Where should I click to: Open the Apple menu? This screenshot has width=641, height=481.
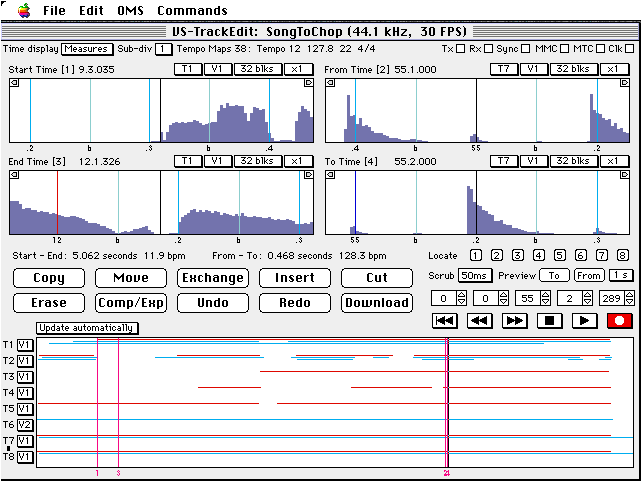pyautogui.click(x=24, y=10)
